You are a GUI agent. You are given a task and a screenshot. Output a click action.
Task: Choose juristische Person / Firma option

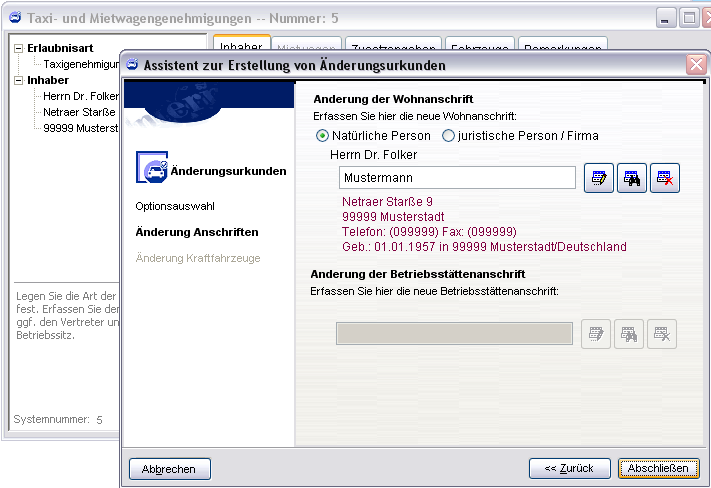(448, 136)
